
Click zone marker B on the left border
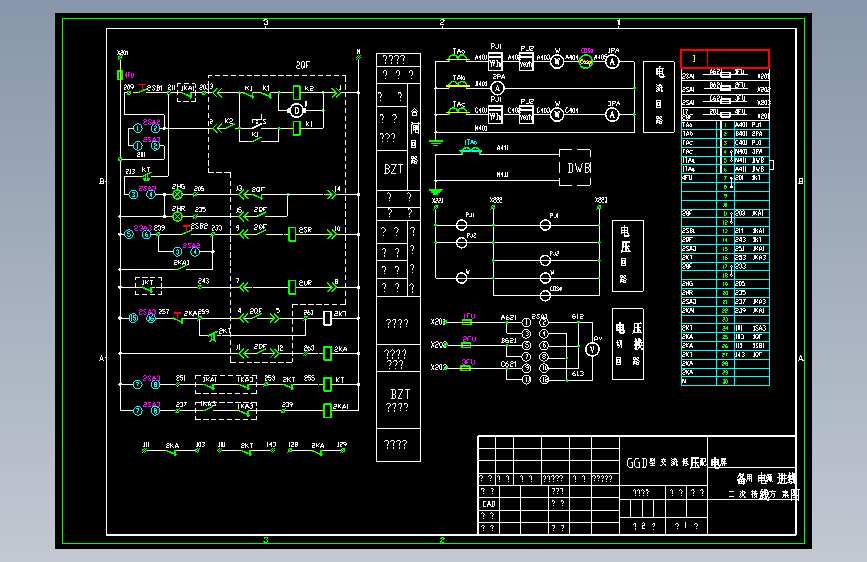coord(101,181)
